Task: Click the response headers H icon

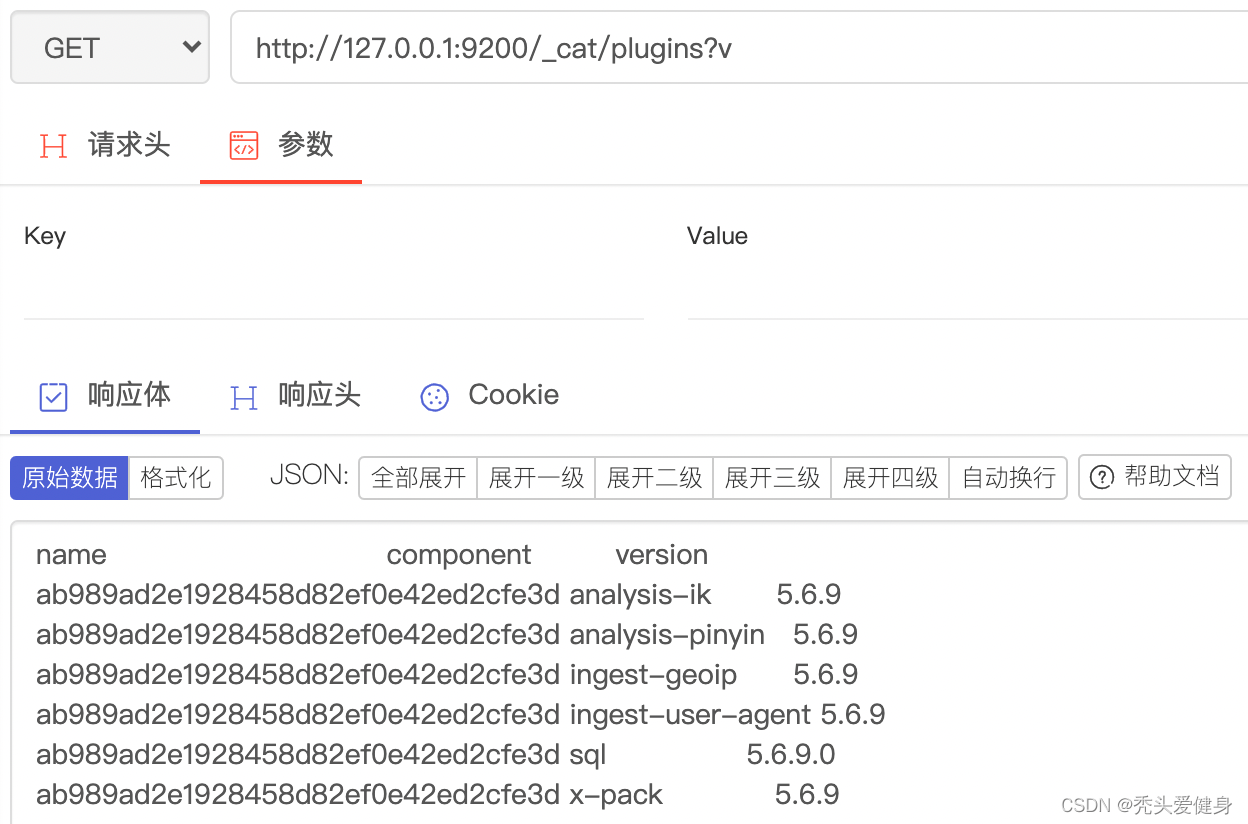Action: (244, 397)
